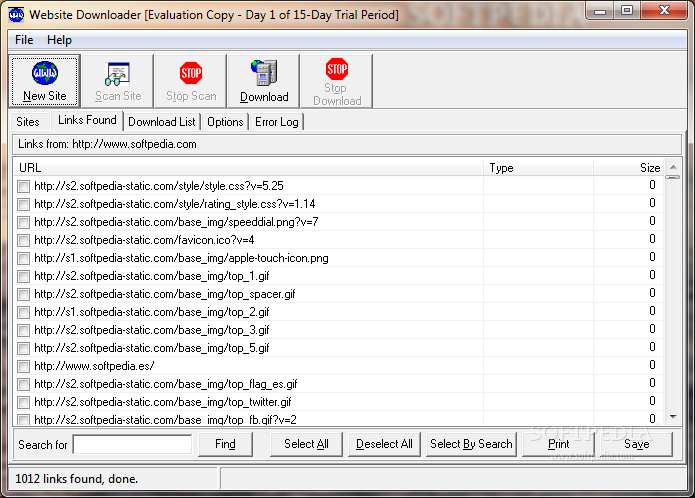Viewport: 695px width, 498px height.
Task: Check the box for top_spacer.gif
Action: tap(23, 294)
